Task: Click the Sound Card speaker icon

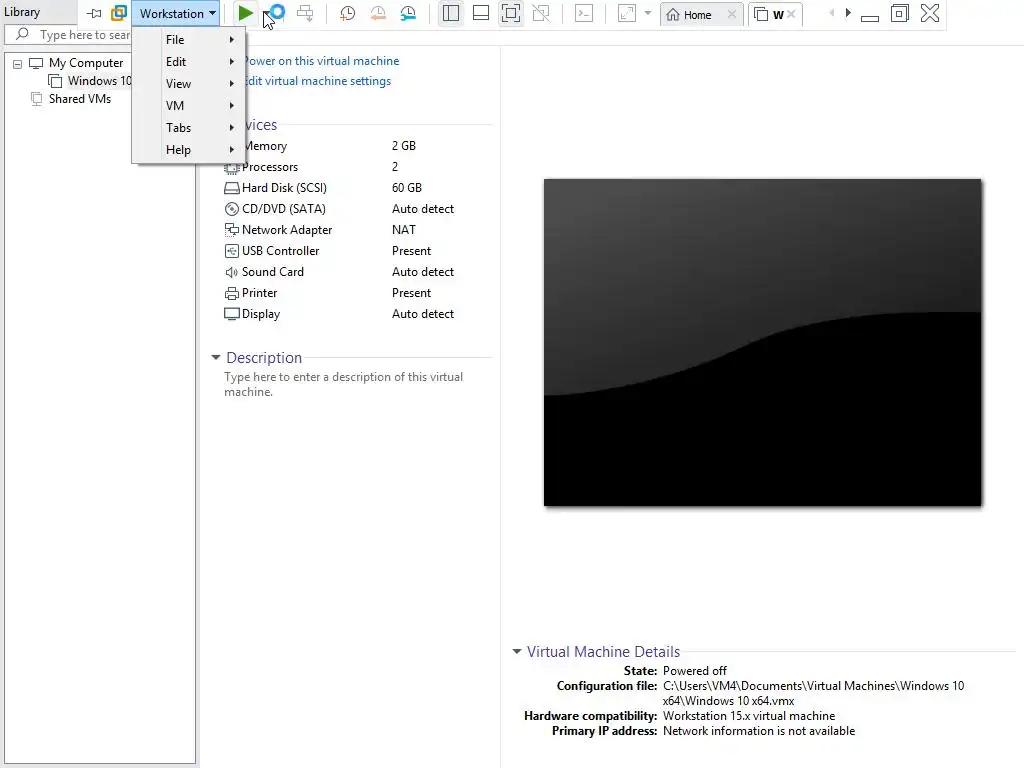Action: coord(231,272)
